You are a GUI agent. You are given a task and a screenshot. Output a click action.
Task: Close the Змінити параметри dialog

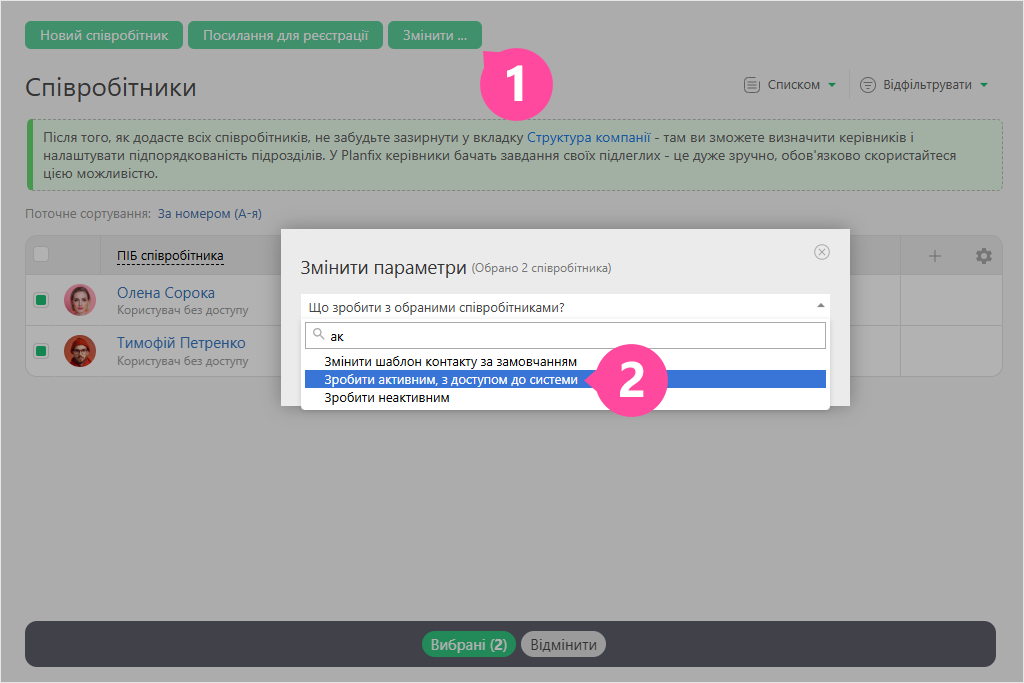point(822,252)
